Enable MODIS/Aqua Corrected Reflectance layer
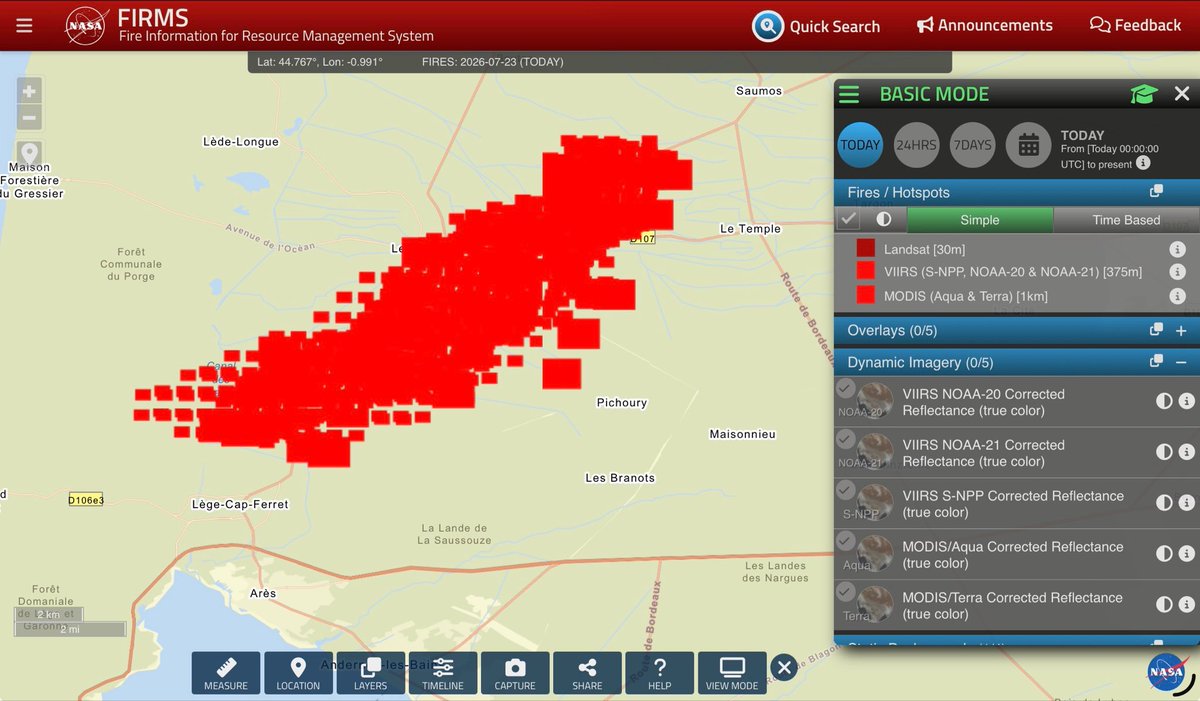1200x701 pixels. point(846,540)
